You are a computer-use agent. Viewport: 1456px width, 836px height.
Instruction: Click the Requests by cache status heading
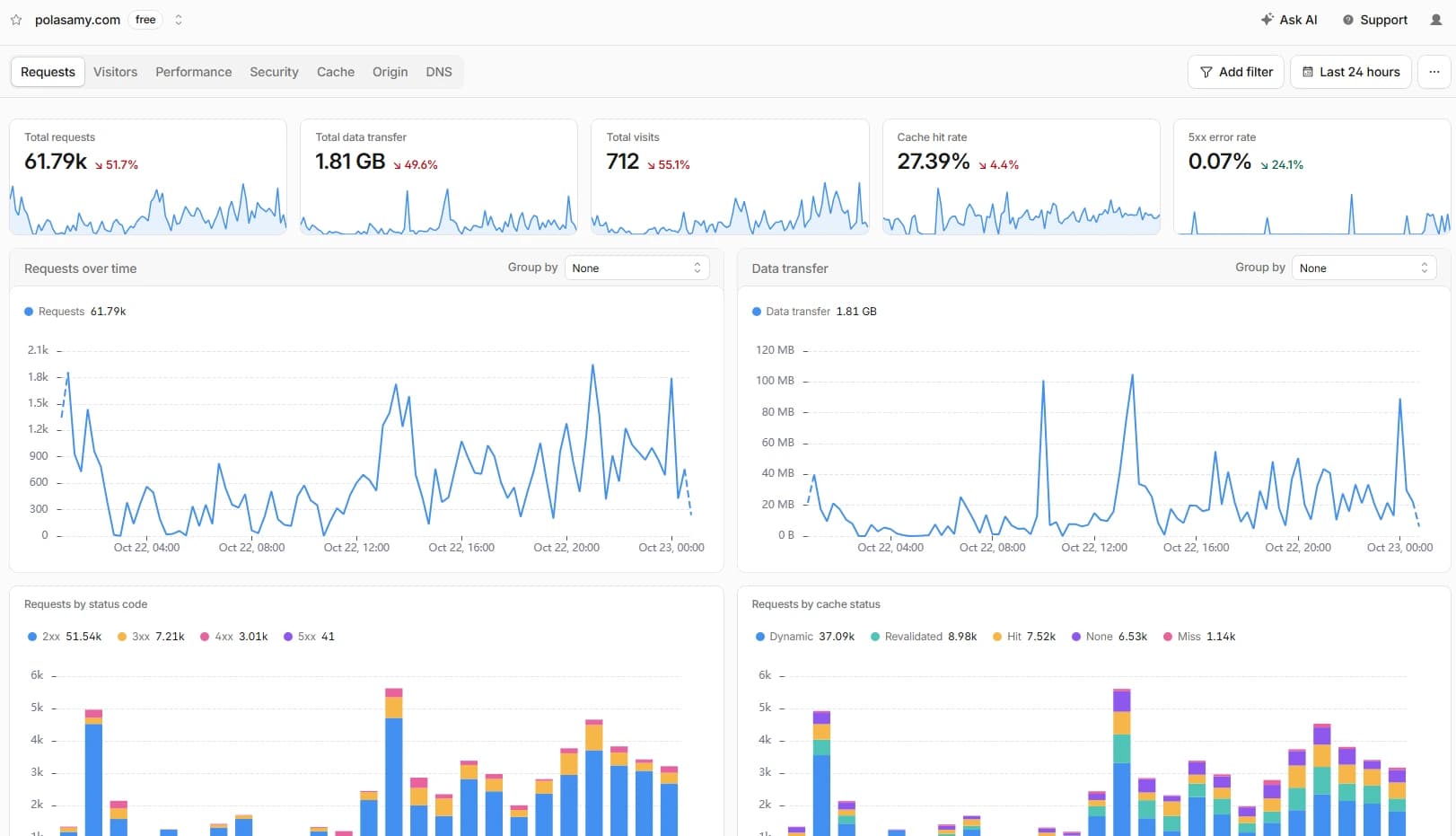click(816, 604)
